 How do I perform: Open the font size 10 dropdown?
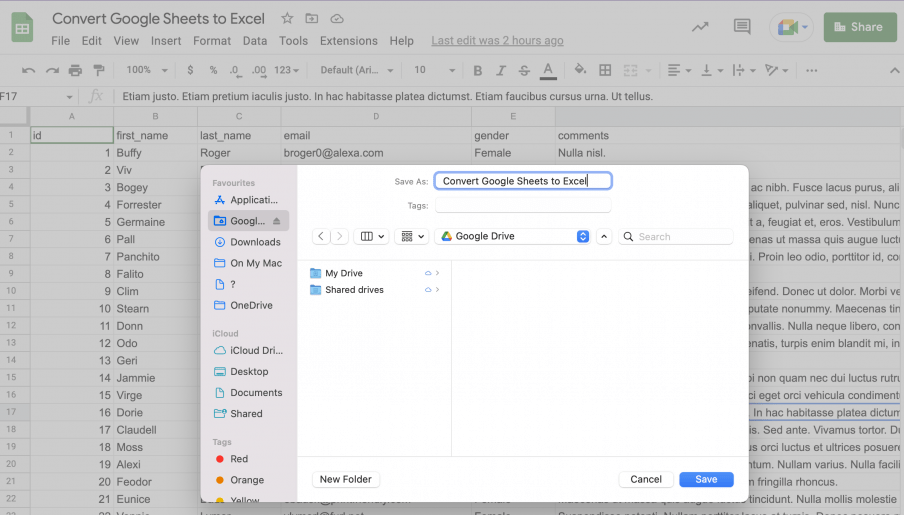(434, 70)
